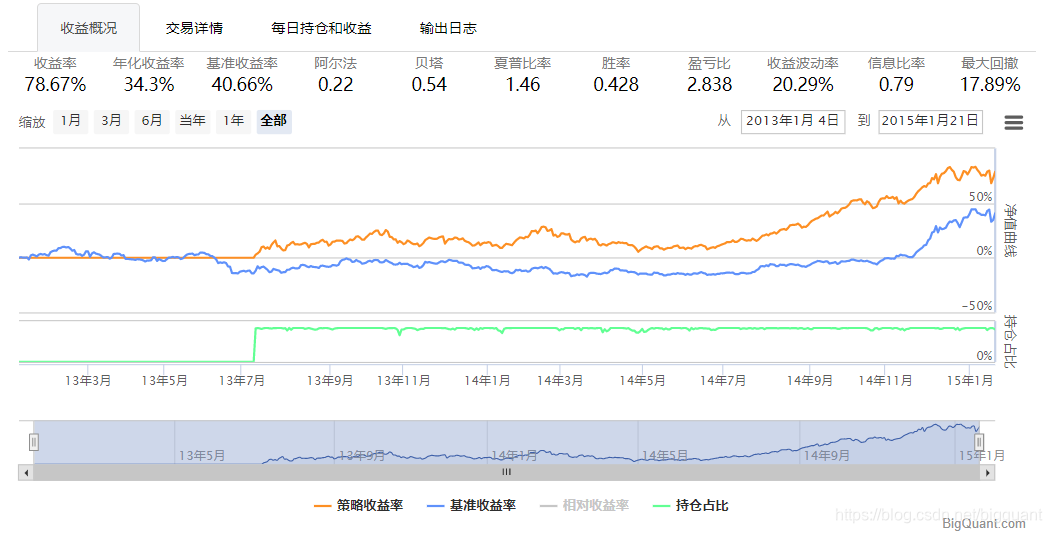Click the 收益波动率 value 20.29%
The image size is (1052, 533).
coord(803,85)
